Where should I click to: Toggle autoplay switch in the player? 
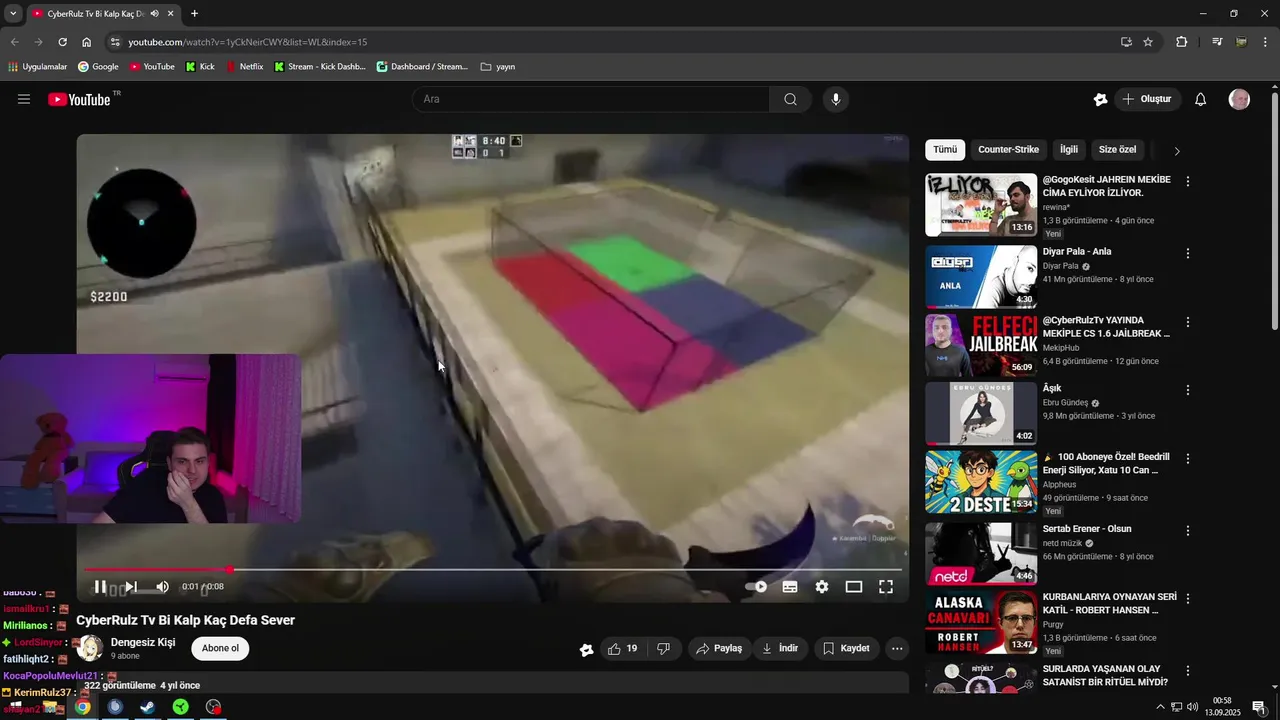[x=756, y=587]
